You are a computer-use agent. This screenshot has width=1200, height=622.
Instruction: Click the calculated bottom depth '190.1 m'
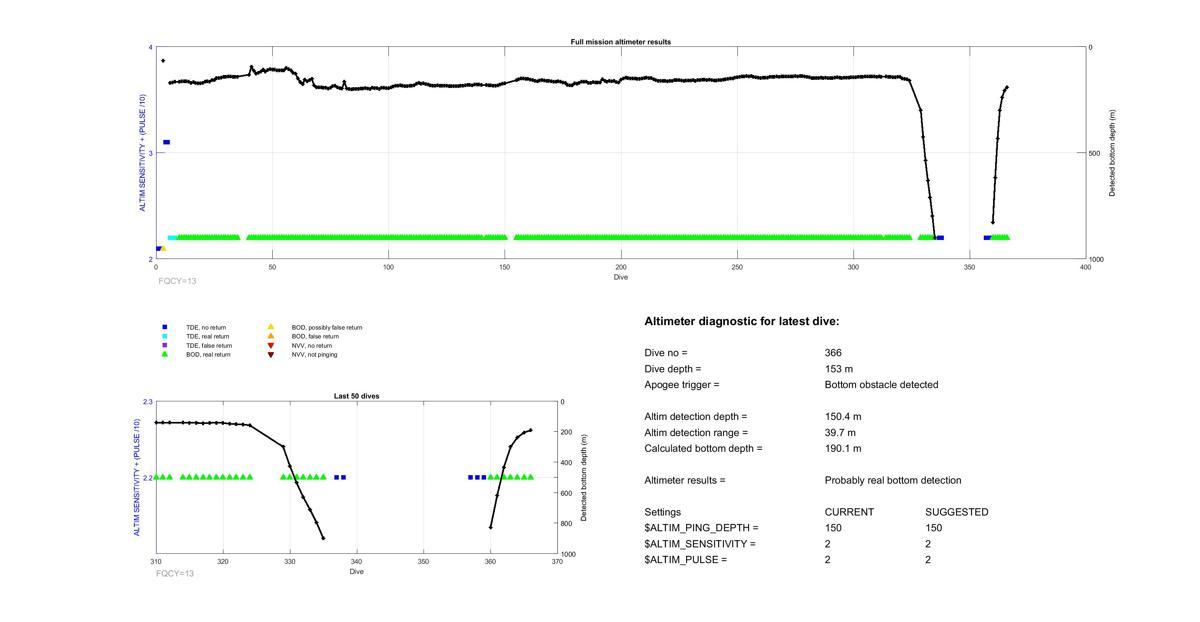pyautogui.click(x=843, y=448)
